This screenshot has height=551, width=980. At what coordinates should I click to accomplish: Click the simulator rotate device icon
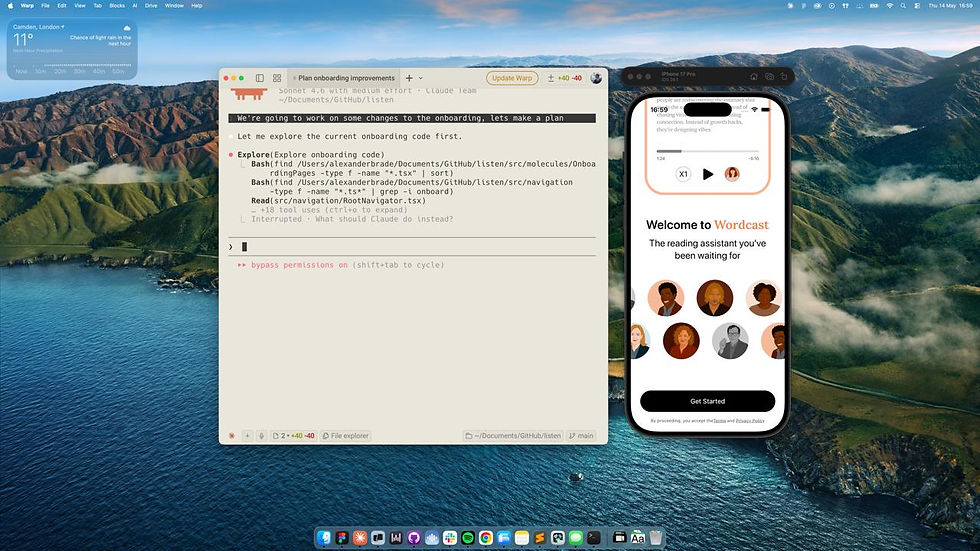784,76
